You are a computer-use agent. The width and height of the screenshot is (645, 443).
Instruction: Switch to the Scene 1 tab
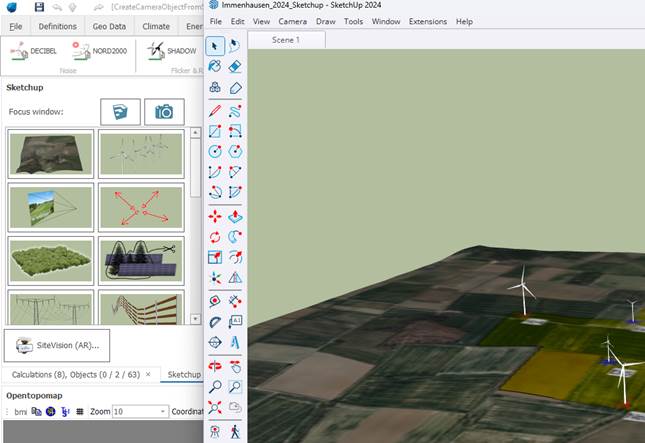click(x=286, y=40)
